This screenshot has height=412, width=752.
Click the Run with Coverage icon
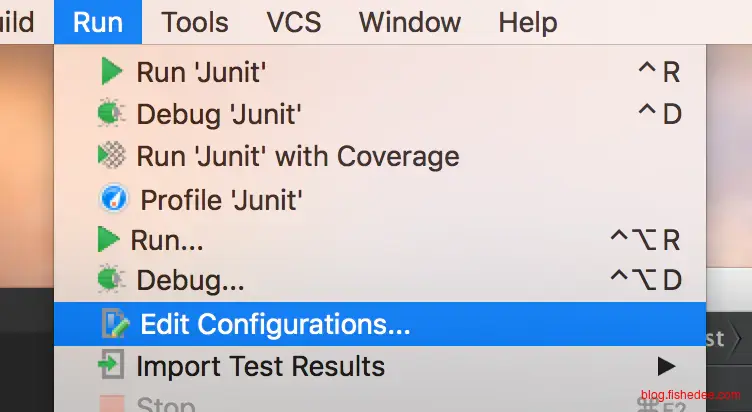[x=111, y=156]
